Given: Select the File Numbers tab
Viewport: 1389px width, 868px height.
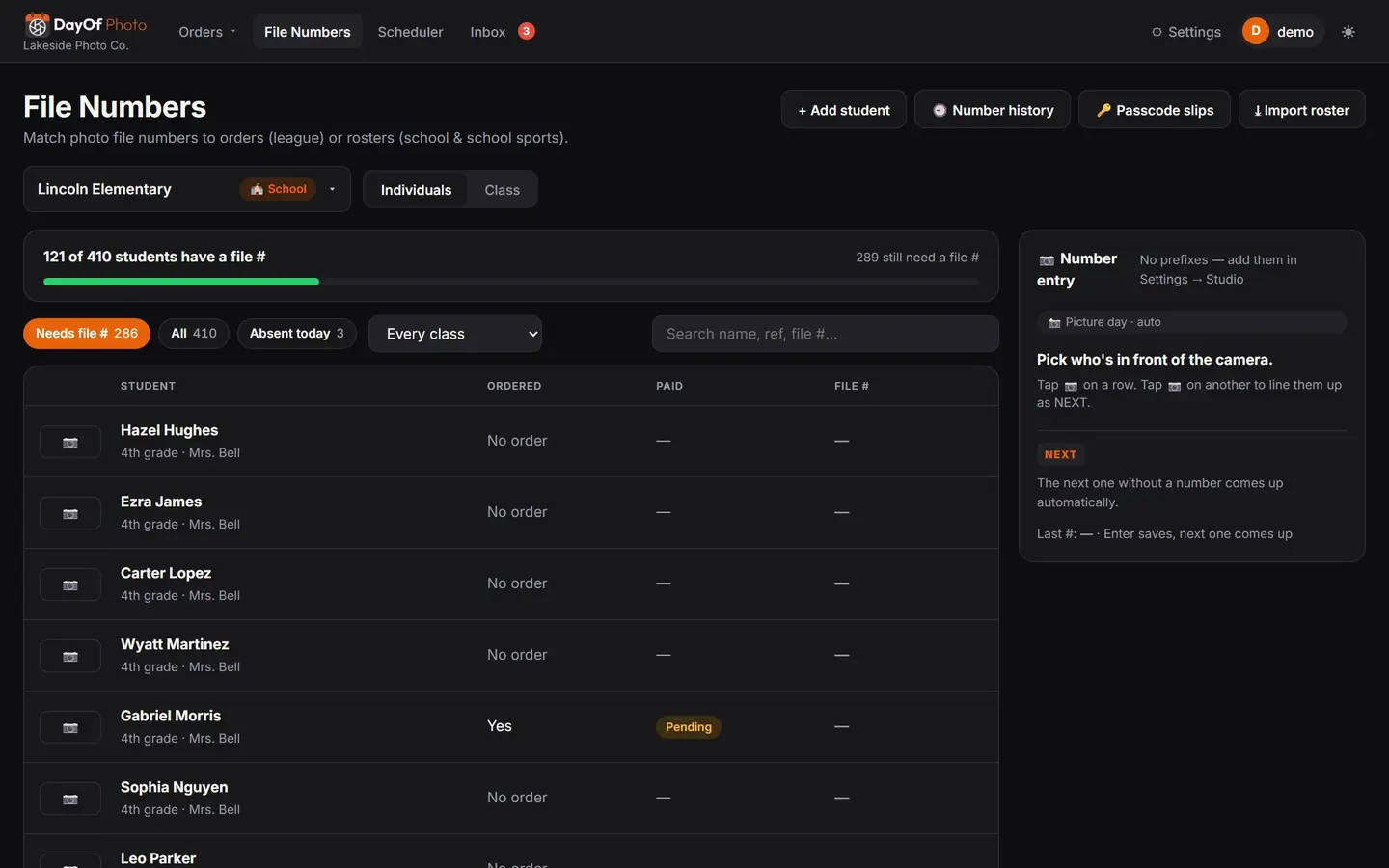Looking at the screenshot, I should (307, 32).
